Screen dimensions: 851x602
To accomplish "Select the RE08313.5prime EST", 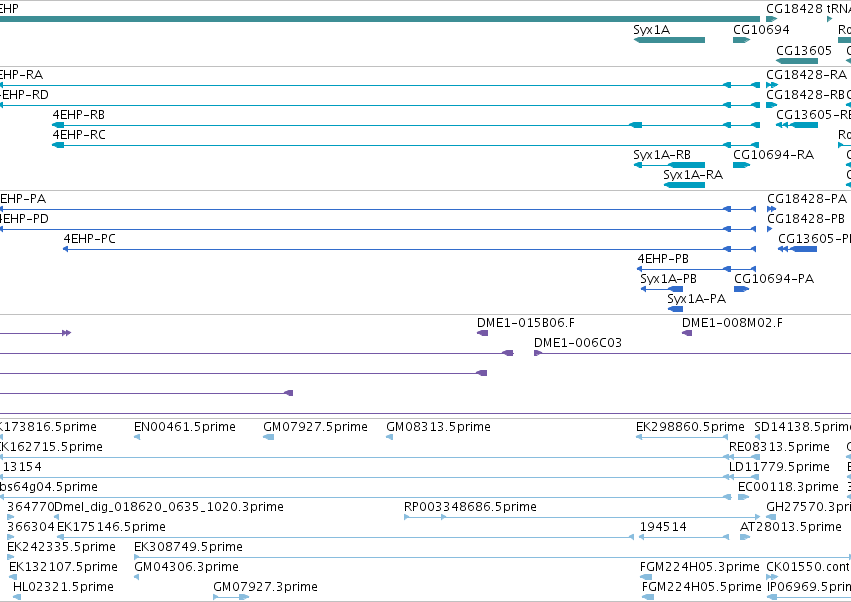I will point(745,458).
